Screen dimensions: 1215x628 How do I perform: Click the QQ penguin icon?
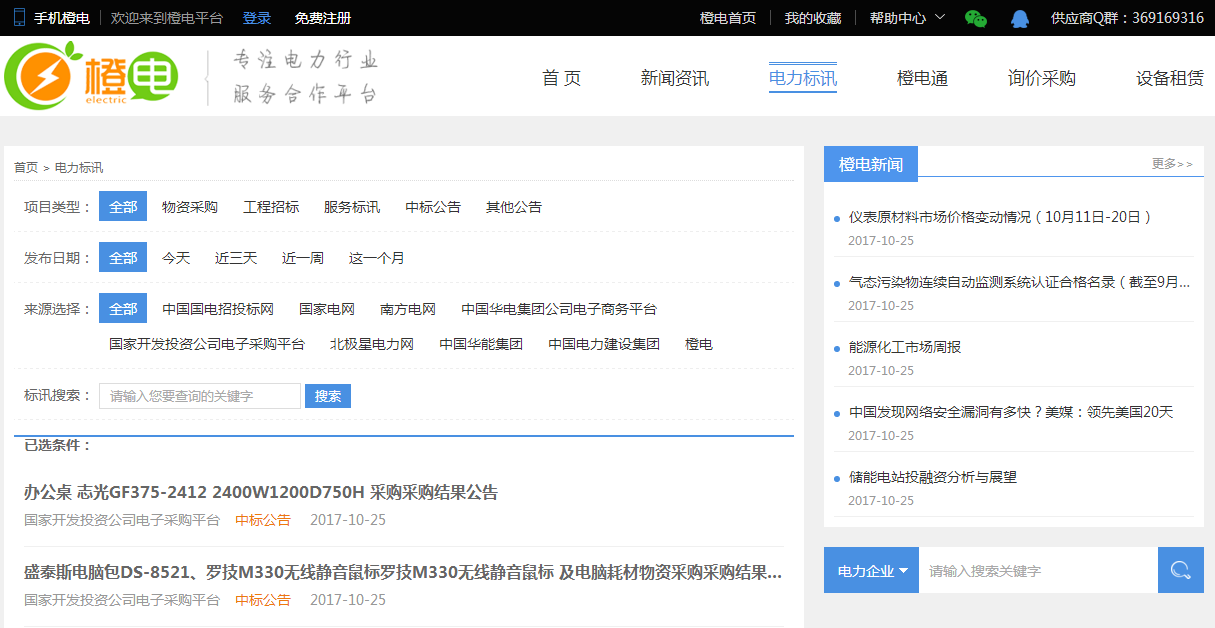pos(1019,18)
